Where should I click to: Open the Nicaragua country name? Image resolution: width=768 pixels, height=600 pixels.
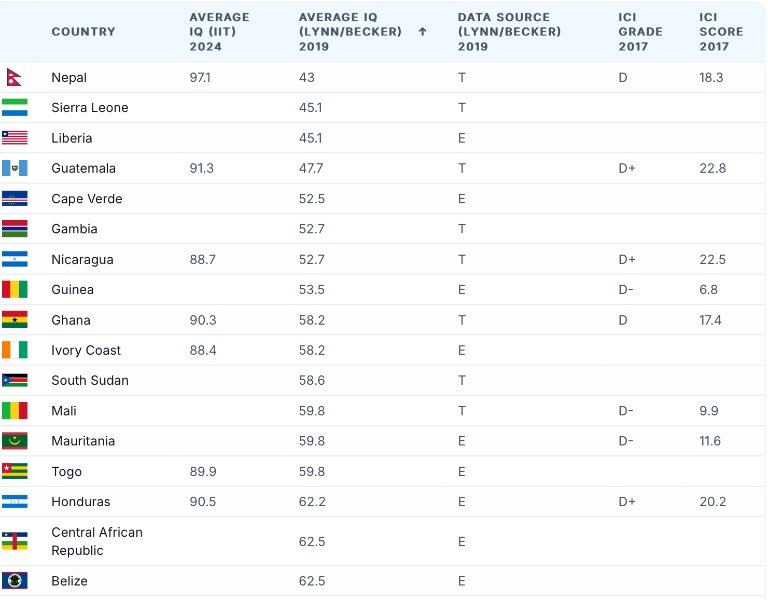pos(82,259)
